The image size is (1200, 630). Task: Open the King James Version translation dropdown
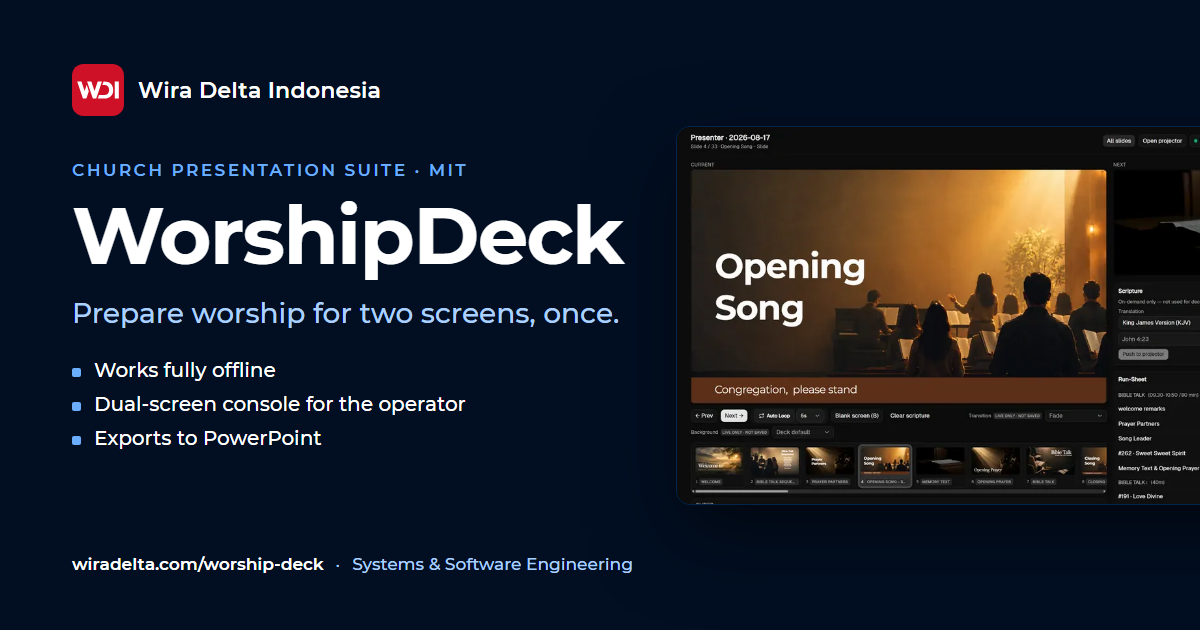coord(1159,323)
